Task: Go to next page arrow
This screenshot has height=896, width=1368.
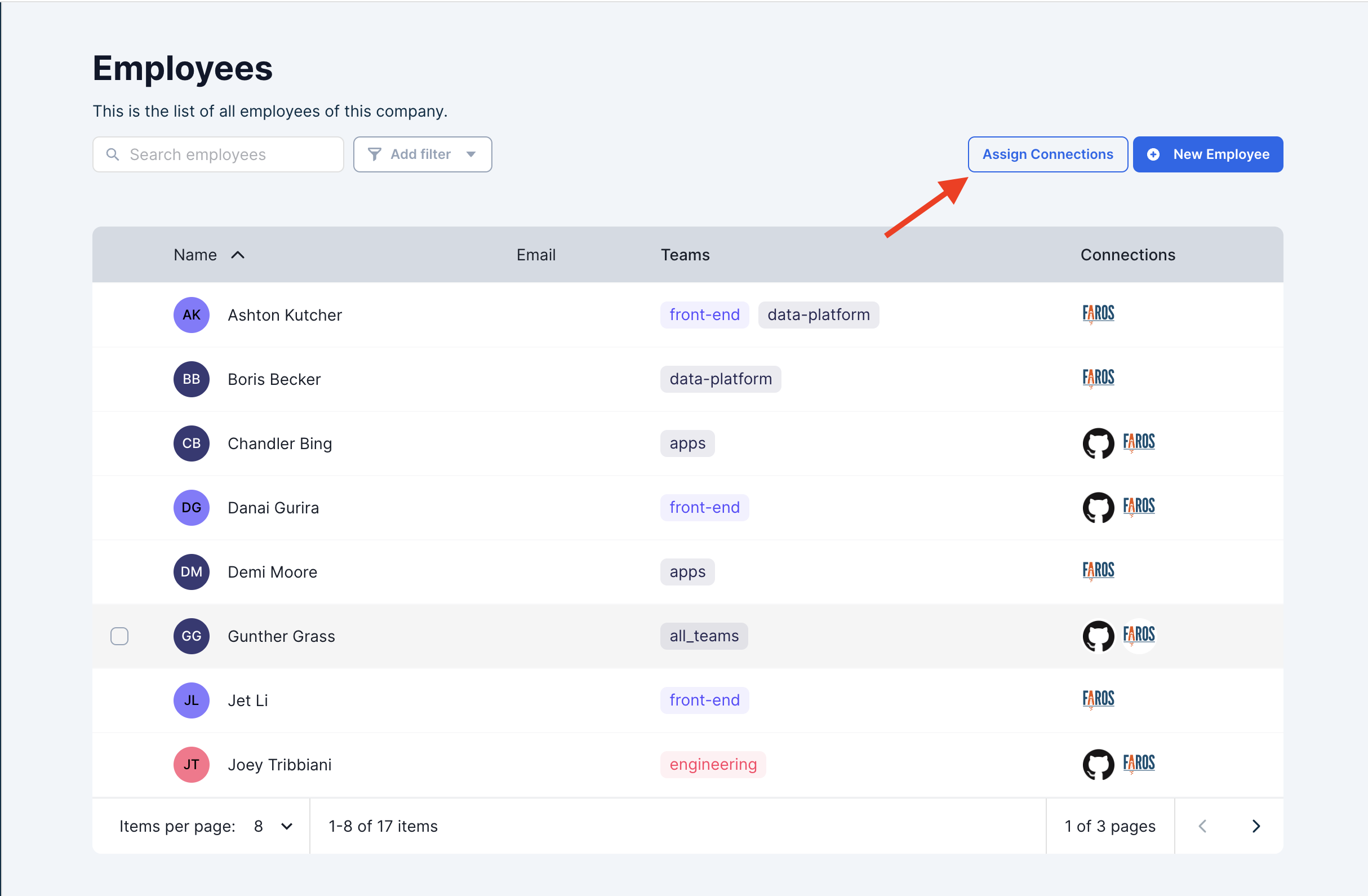Action: tap(1256, 826)
